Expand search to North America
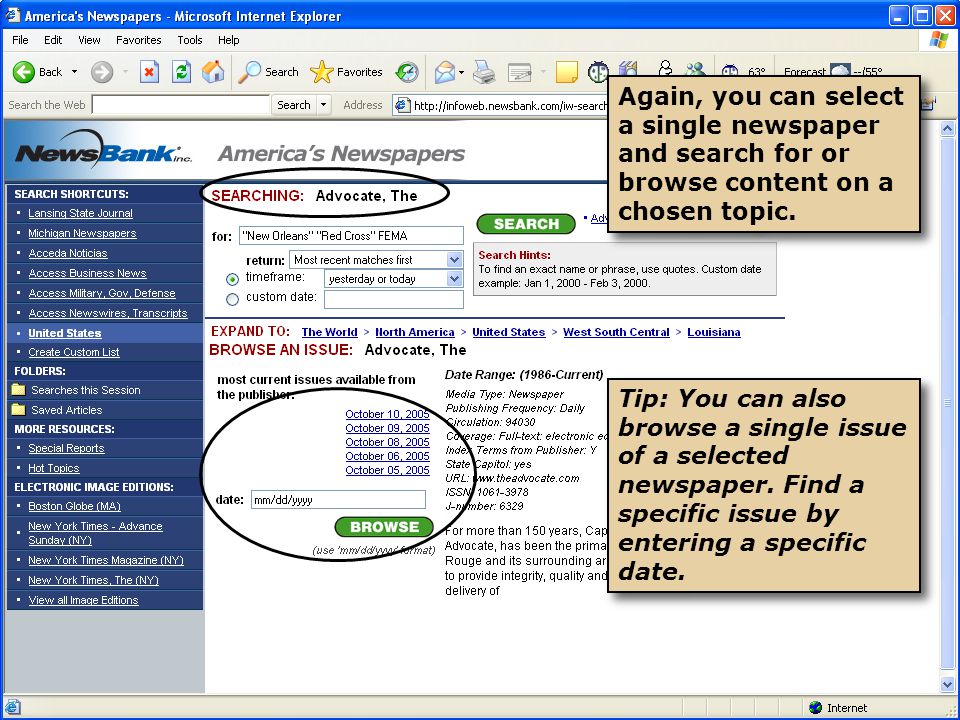This screenshot has height=720, width=960. click(x=414, y=332)
